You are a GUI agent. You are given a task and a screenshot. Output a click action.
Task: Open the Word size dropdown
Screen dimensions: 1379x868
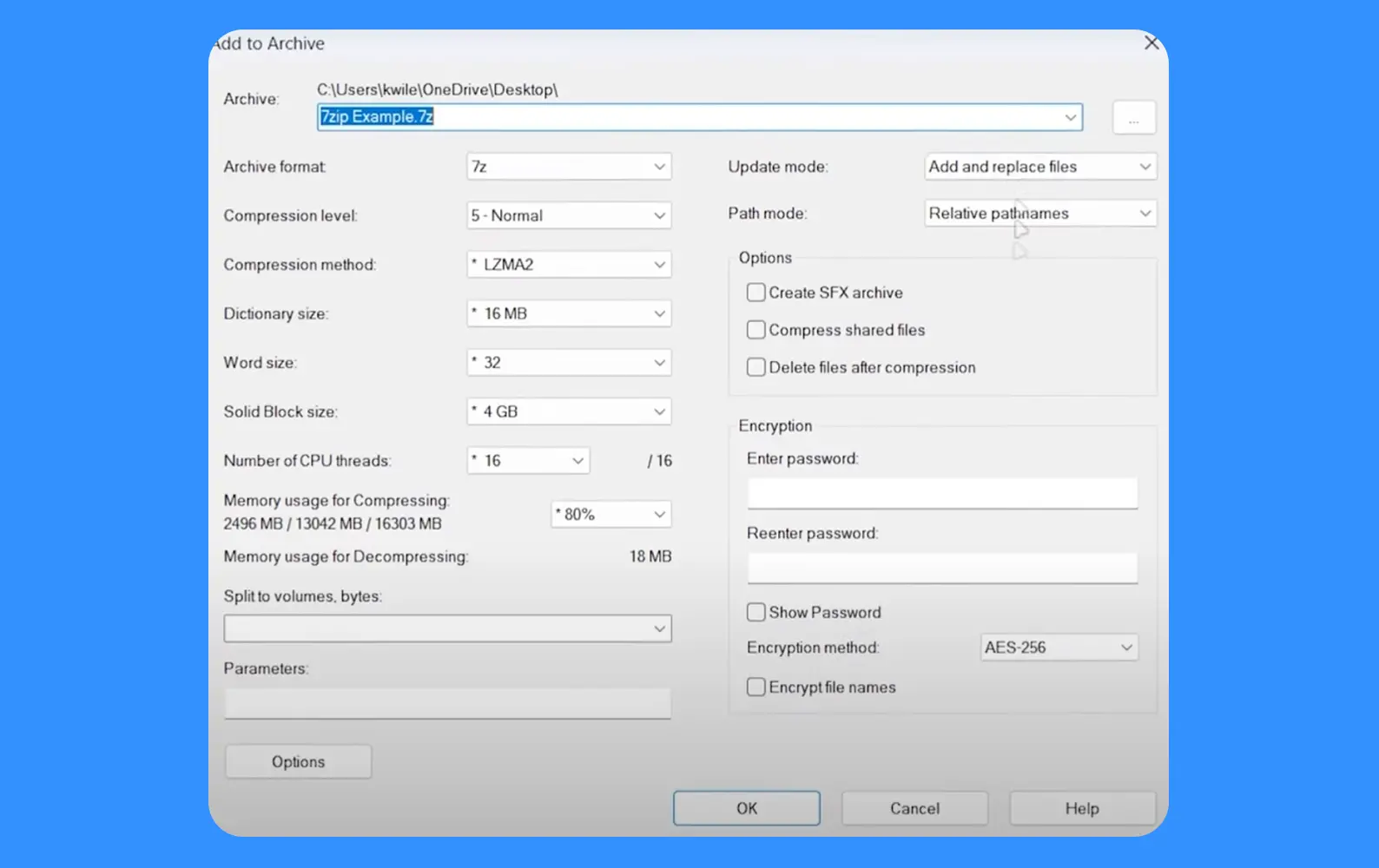click(x=569, y=363)
